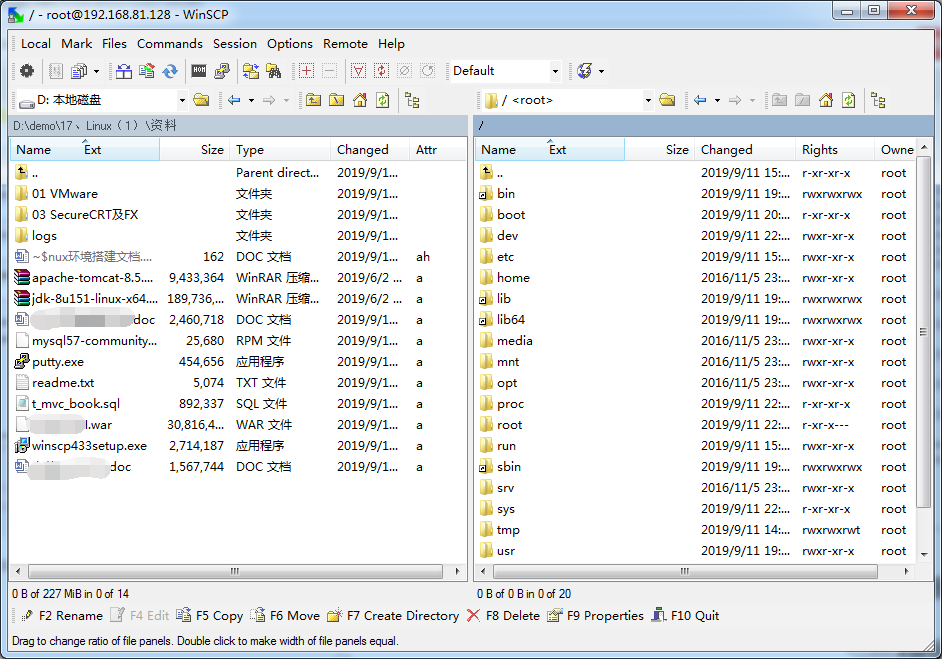This screenshot has height=659, width=942.
Task: Click the local panel horizontal scrollbar
Action: pyautogui.click(x=235, y=571)
